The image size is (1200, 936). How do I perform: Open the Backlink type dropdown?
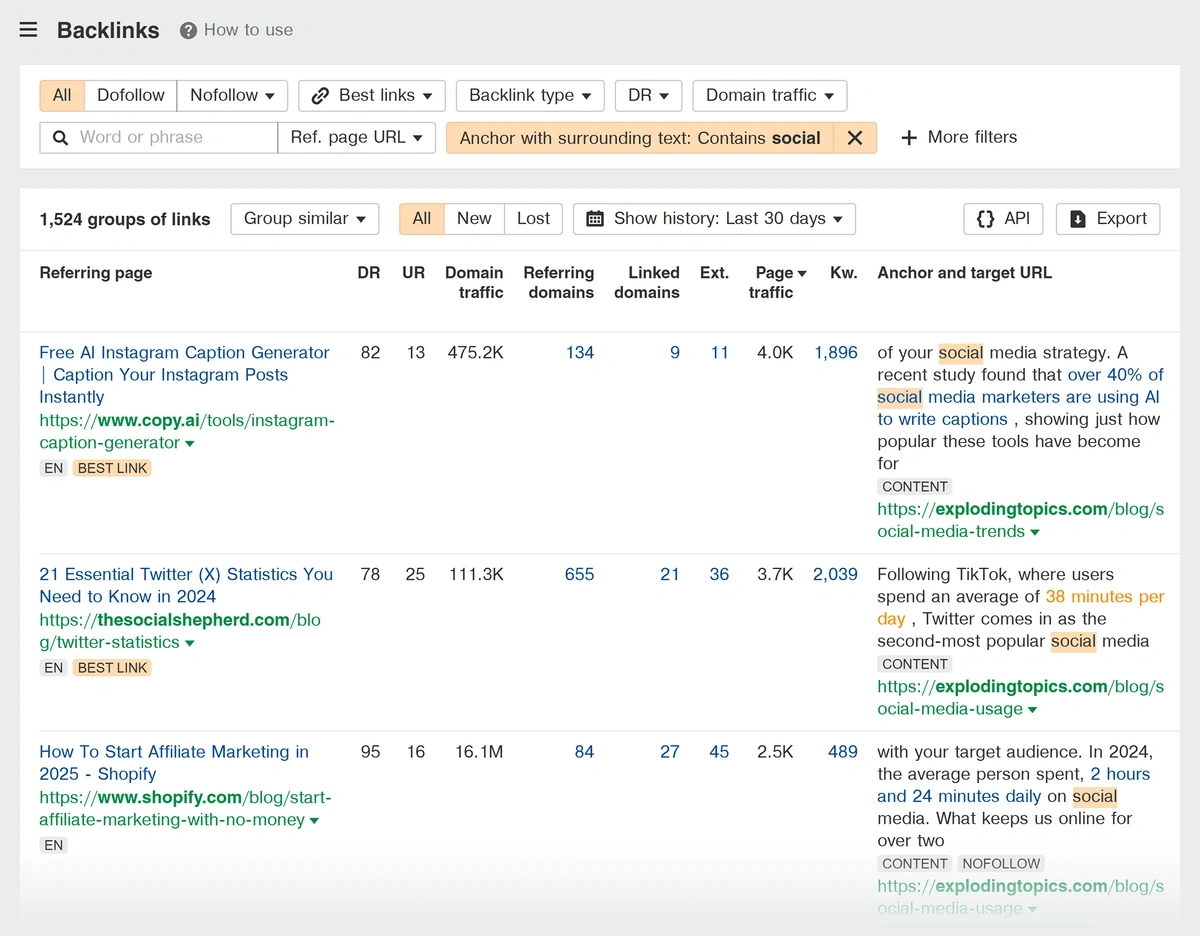[530, 96]
